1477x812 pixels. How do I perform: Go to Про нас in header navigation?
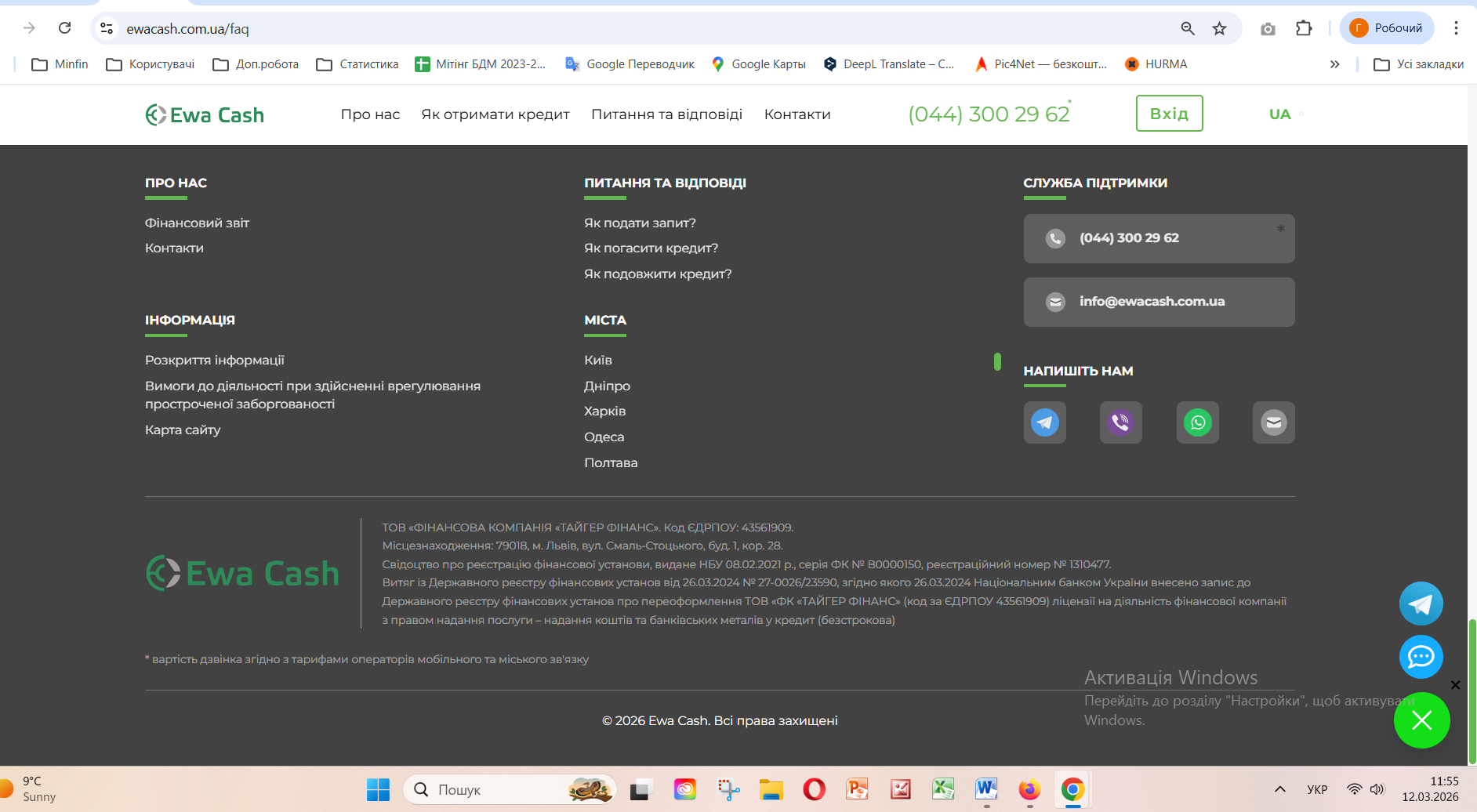[x=370, y=114]
